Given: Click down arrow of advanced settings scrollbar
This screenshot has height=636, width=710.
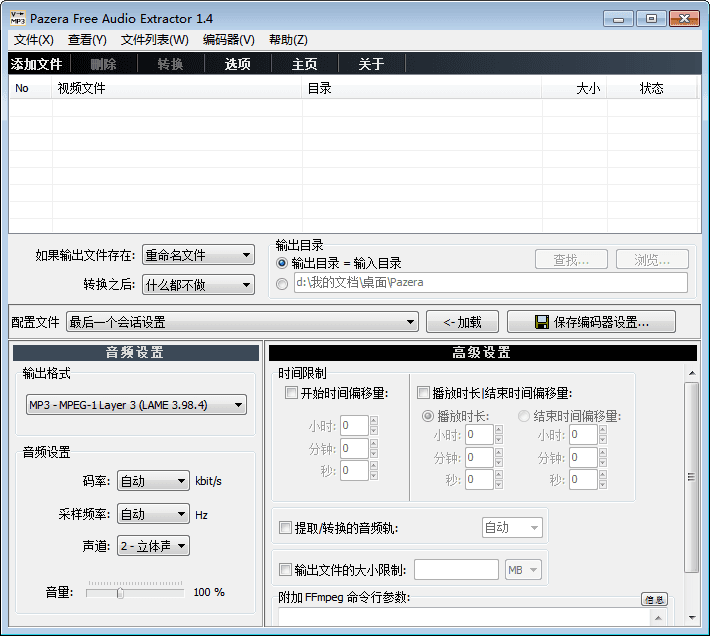Looking at the screenshot, I should (x=692, y=617).
